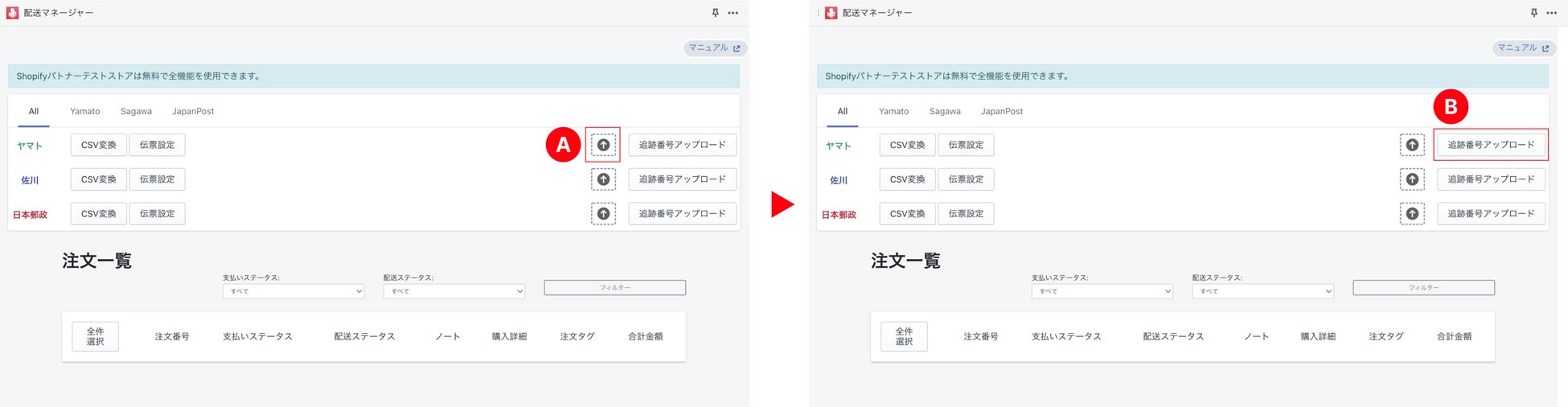Click the 日本郵政 carrier label in right screenshot
The height and width of the screenshot is (407, 1568).
[x=839, y=215]
